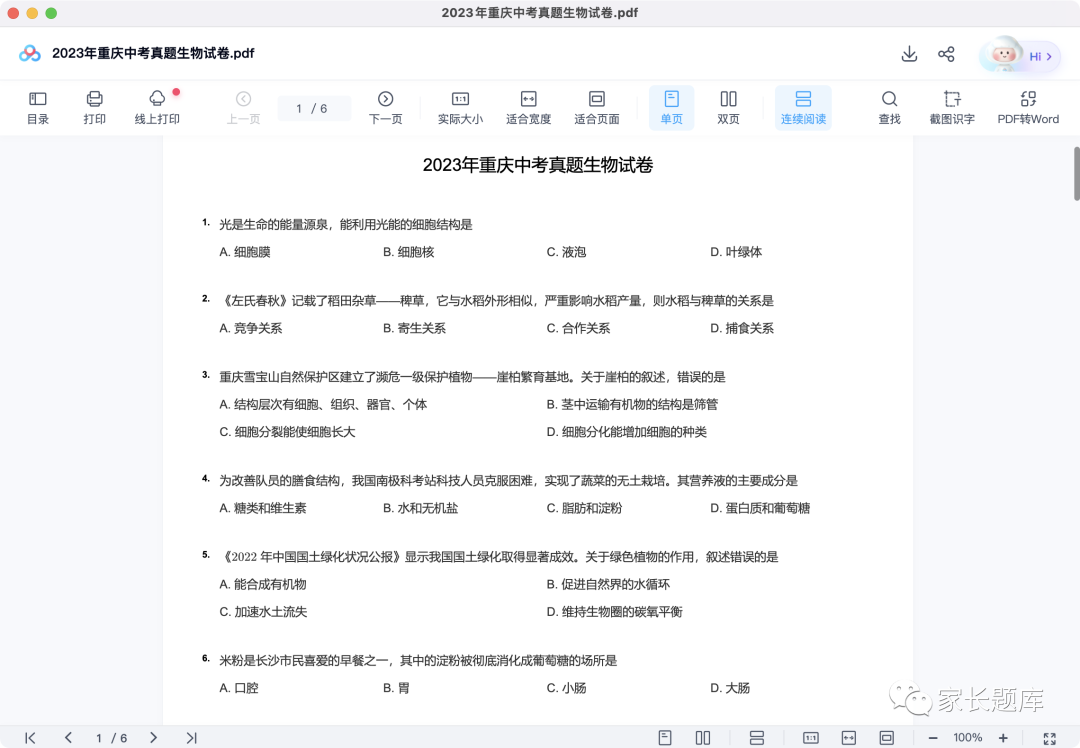Viewport: 1080px width, 748px height.
Task: Choose 适合页面 fit page
Action: (596, 107)
